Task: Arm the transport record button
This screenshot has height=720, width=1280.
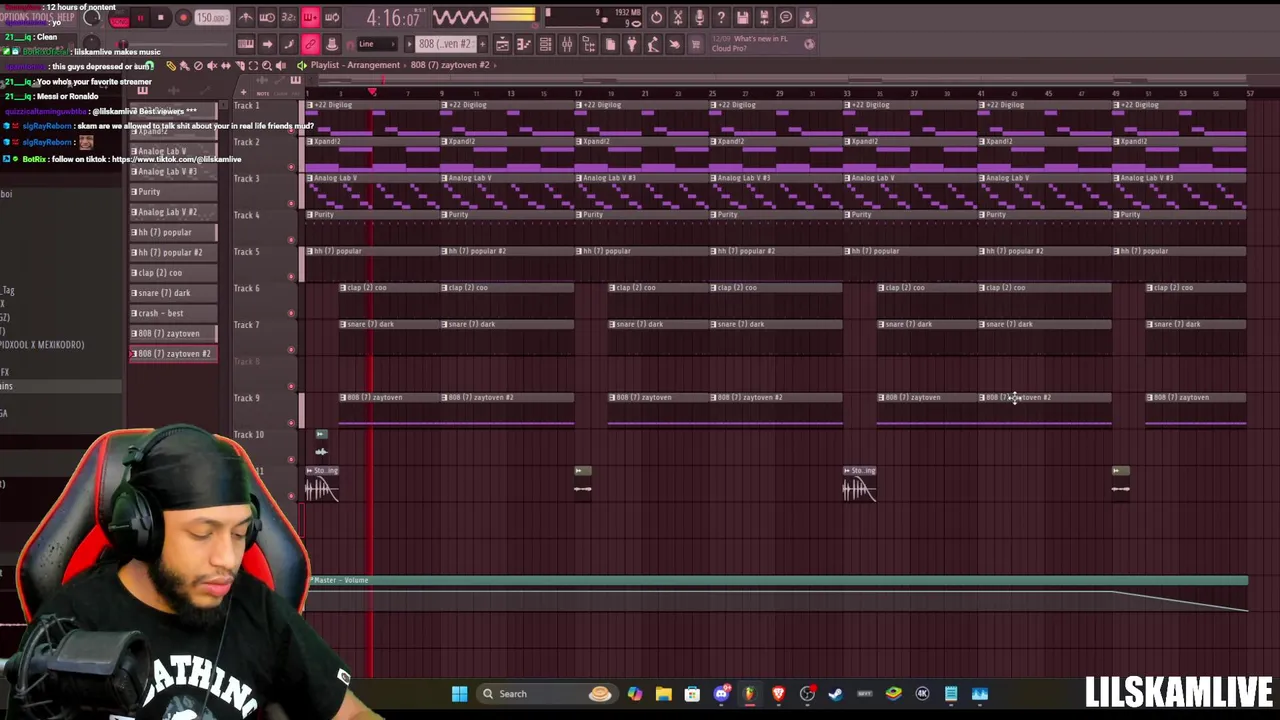Action: click(x=183, y=18)
